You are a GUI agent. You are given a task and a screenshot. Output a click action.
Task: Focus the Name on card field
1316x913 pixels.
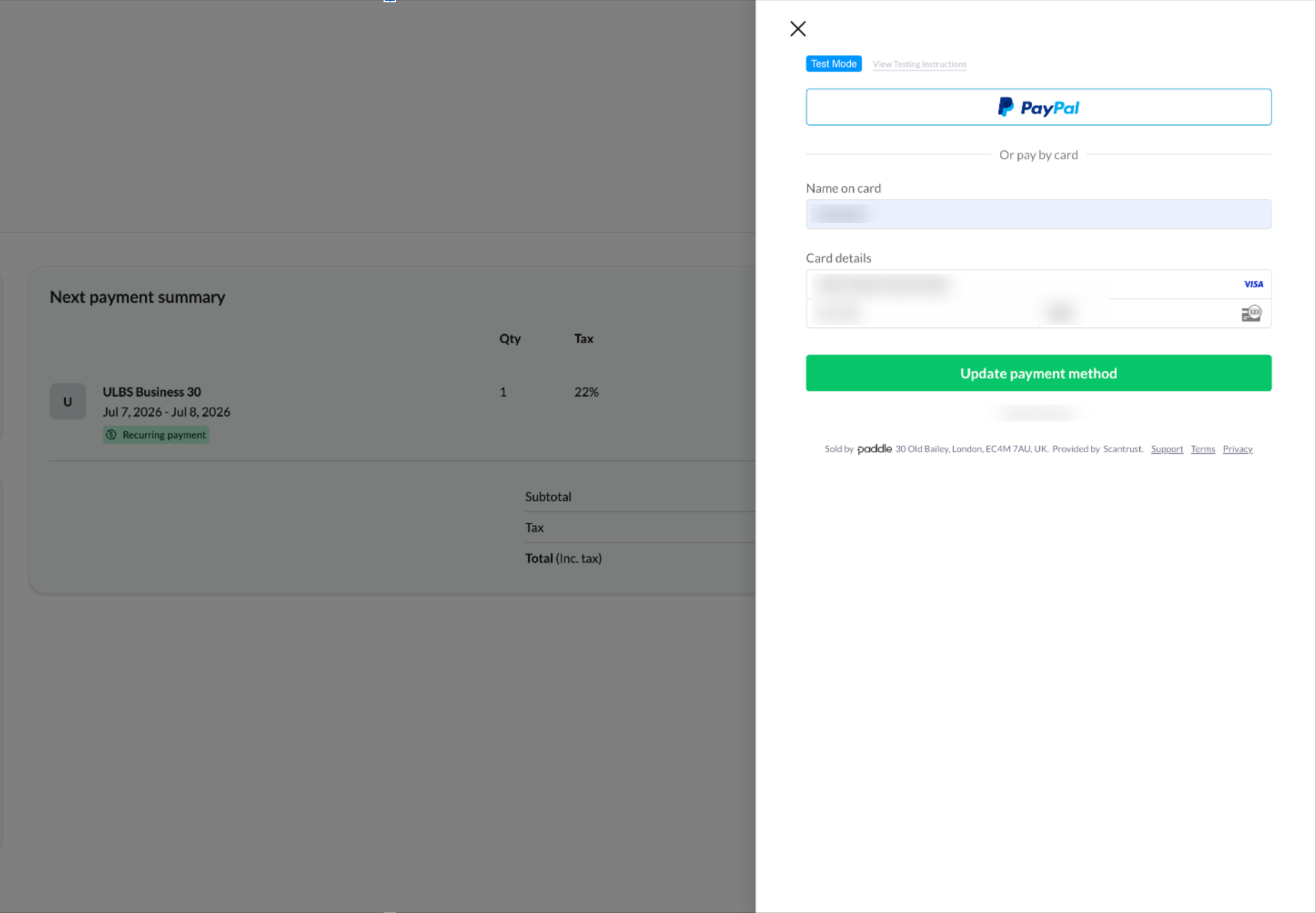(x=1039, y=214)
